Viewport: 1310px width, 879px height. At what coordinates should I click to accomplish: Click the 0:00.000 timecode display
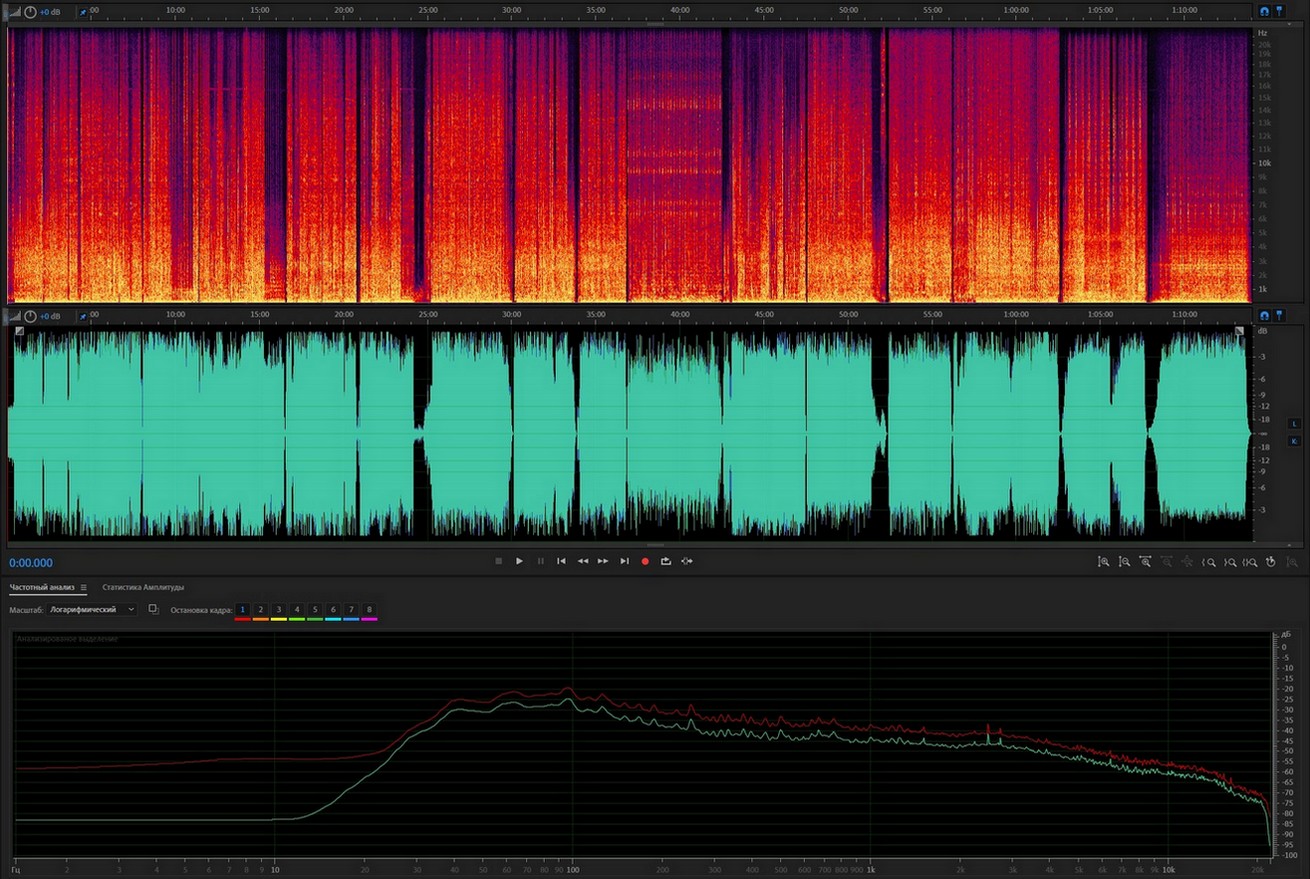(x=31, y=563)
